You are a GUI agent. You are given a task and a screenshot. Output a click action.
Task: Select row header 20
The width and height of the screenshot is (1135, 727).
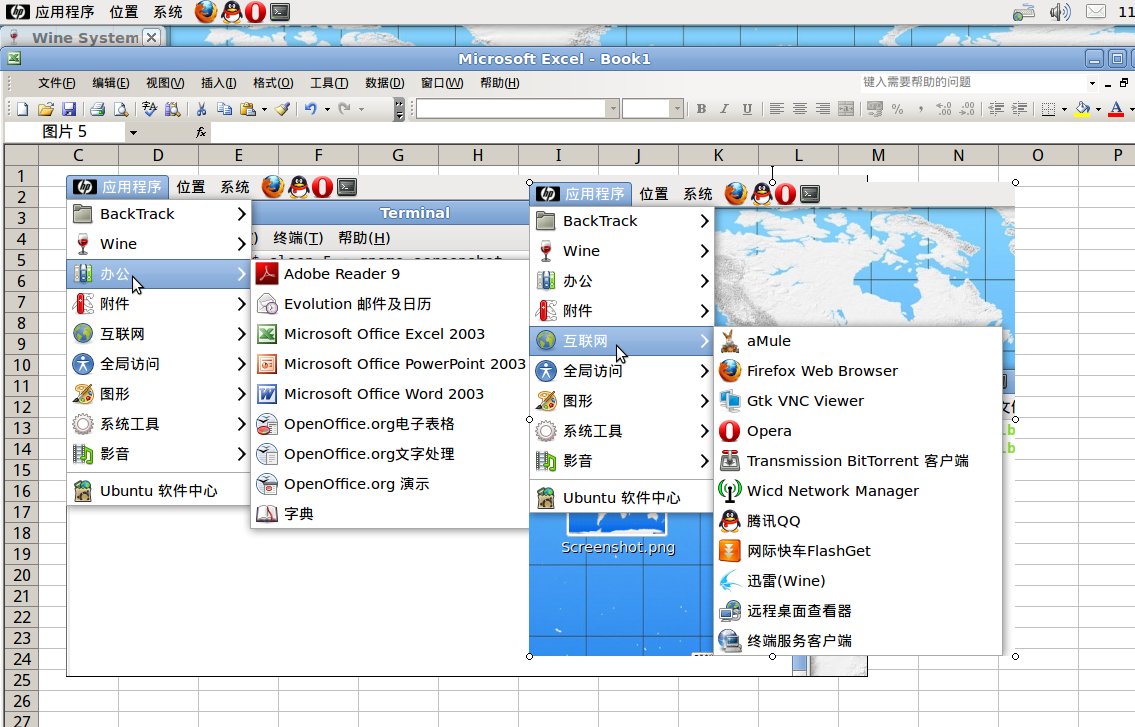click(x=22, y=575)
